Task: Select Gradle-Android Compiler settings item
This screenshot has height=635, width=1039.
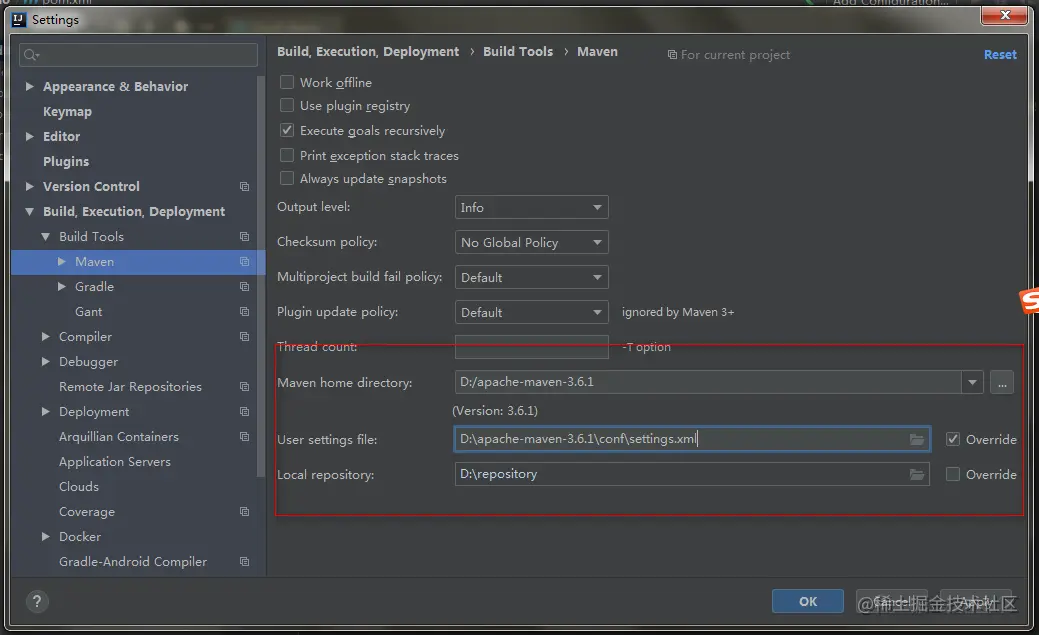Action: click(133, 561)
